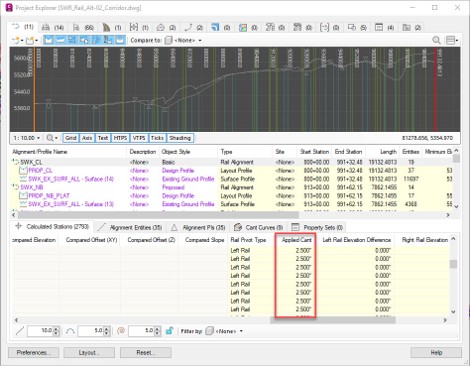Screen dimensions: 470x366
Task: Click the magnifier search icon at top right
Action: (436, 40)
